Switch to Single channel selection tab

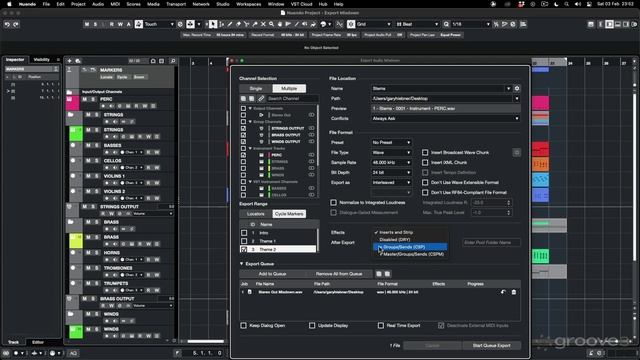pyautogui.click(x=256, y=89)
